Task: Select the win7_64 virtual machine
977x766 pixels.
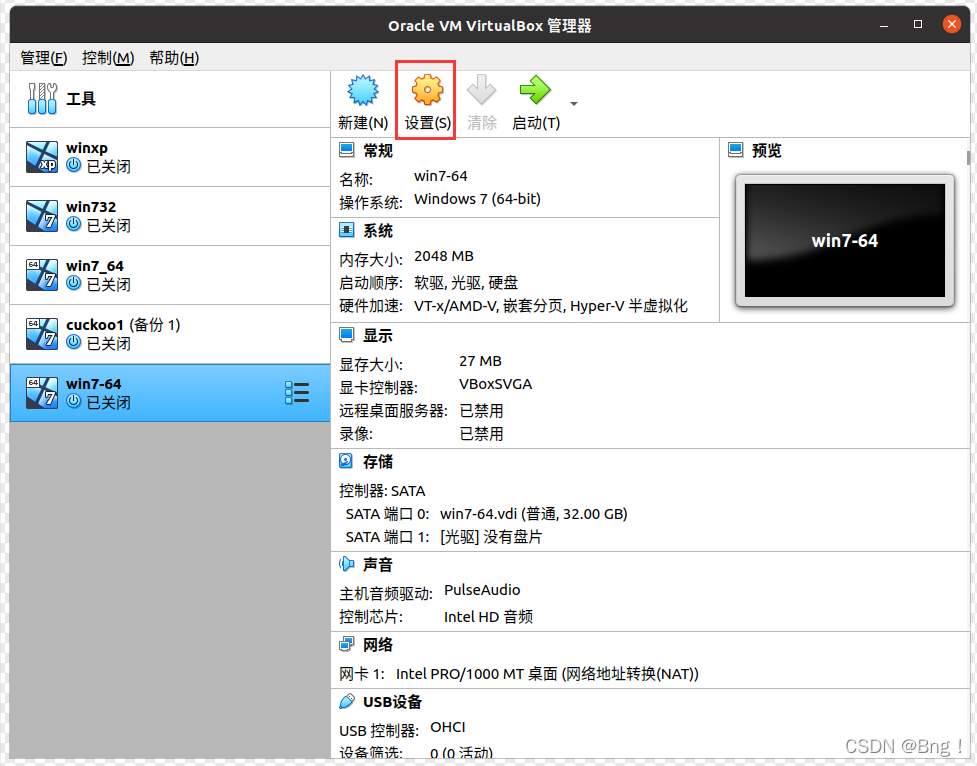Action: (x=170, y=275)
